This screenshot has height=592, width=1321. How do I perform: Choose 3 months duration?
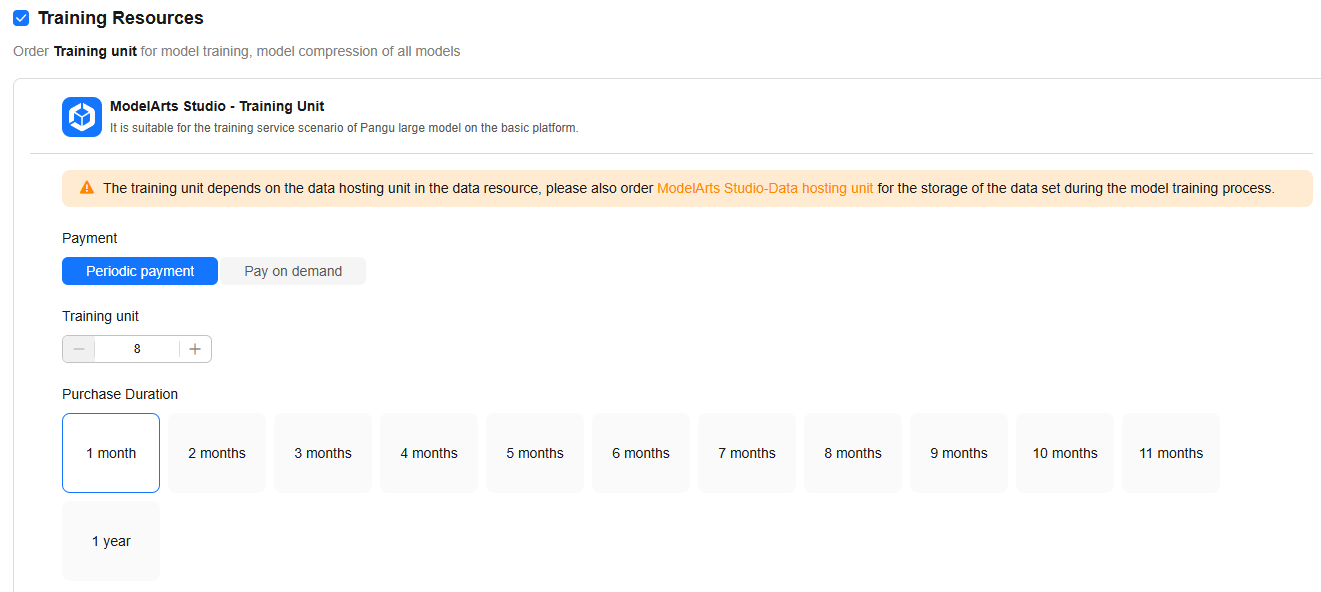click(323, 453)
